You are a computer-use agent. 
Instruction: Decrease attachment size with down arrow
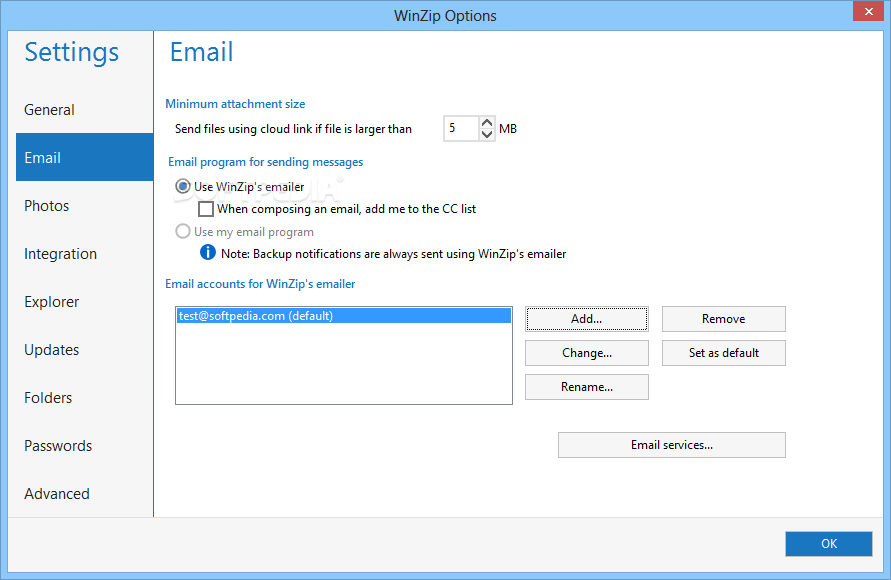pyautogui.click(x=487, y=135)
